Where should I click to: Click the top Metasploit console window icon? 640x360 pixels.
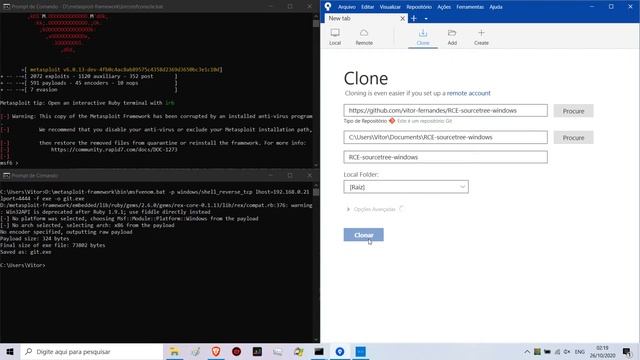(x=6, y=7)
